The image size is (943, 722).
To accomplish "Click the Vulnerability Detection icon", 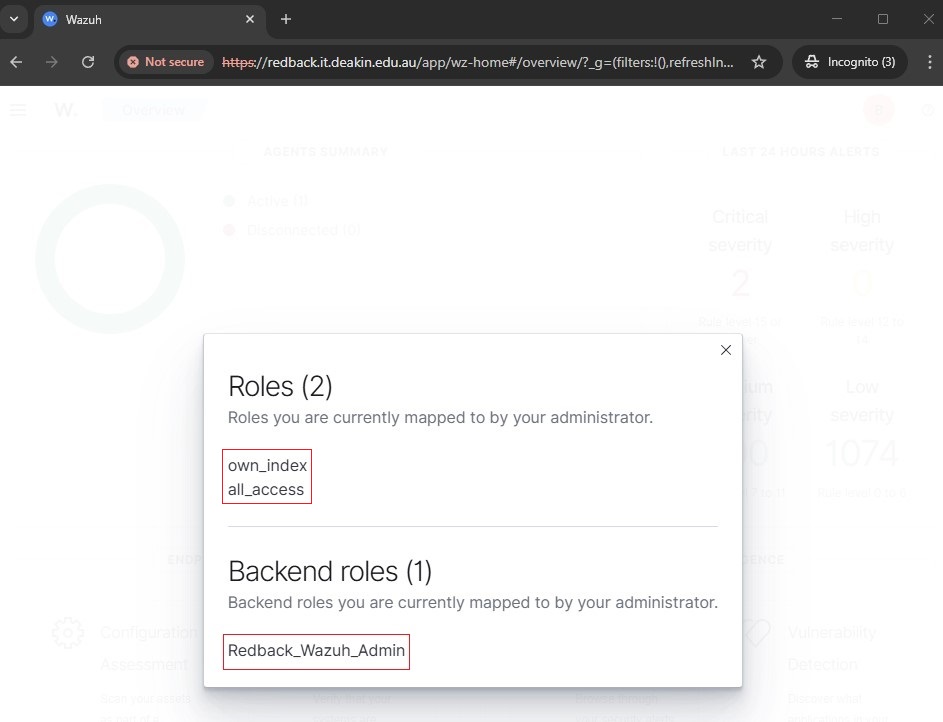I will [757, 633].
